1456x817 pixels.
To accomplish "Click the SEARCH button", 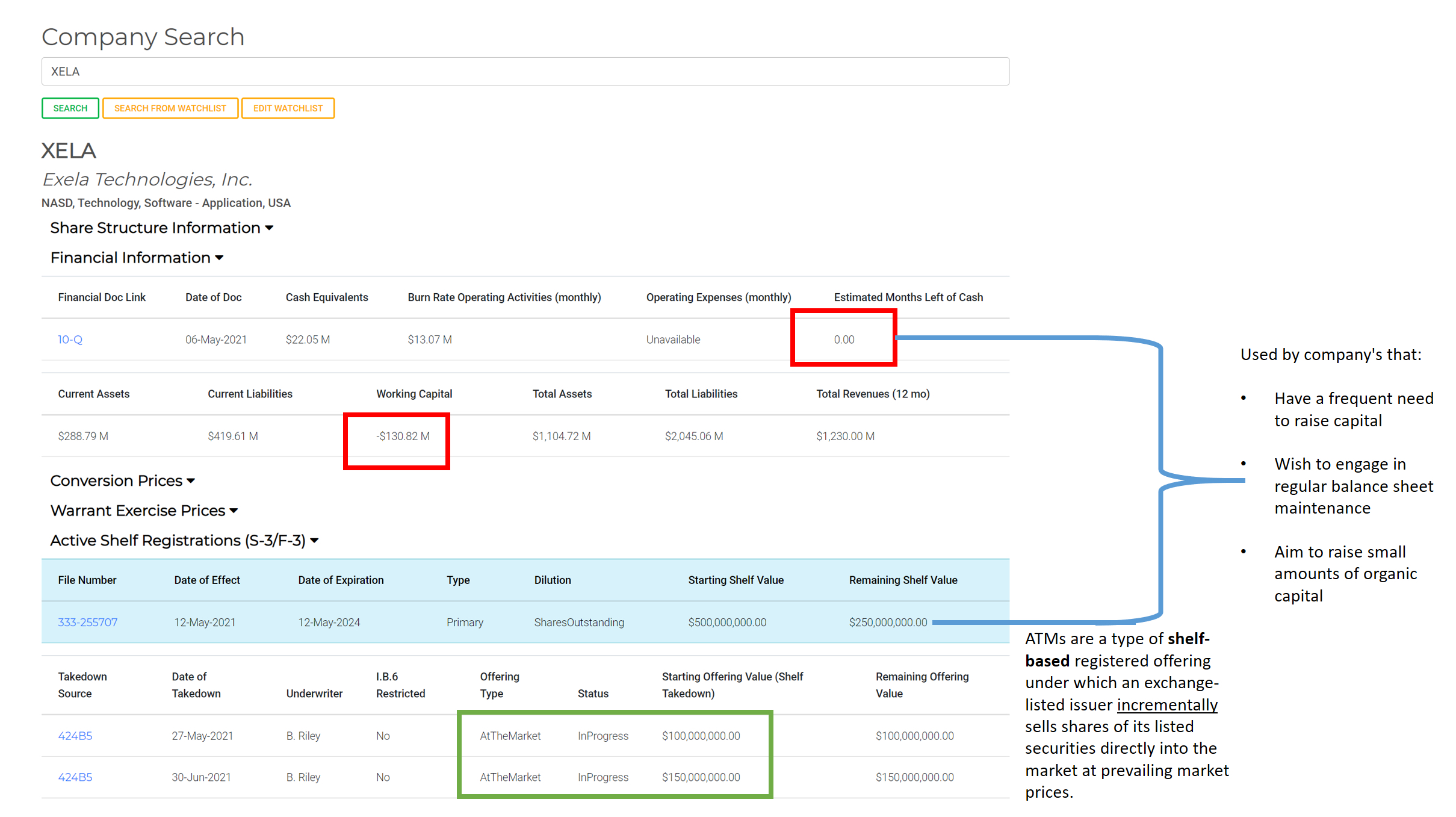I will (70, 108).
